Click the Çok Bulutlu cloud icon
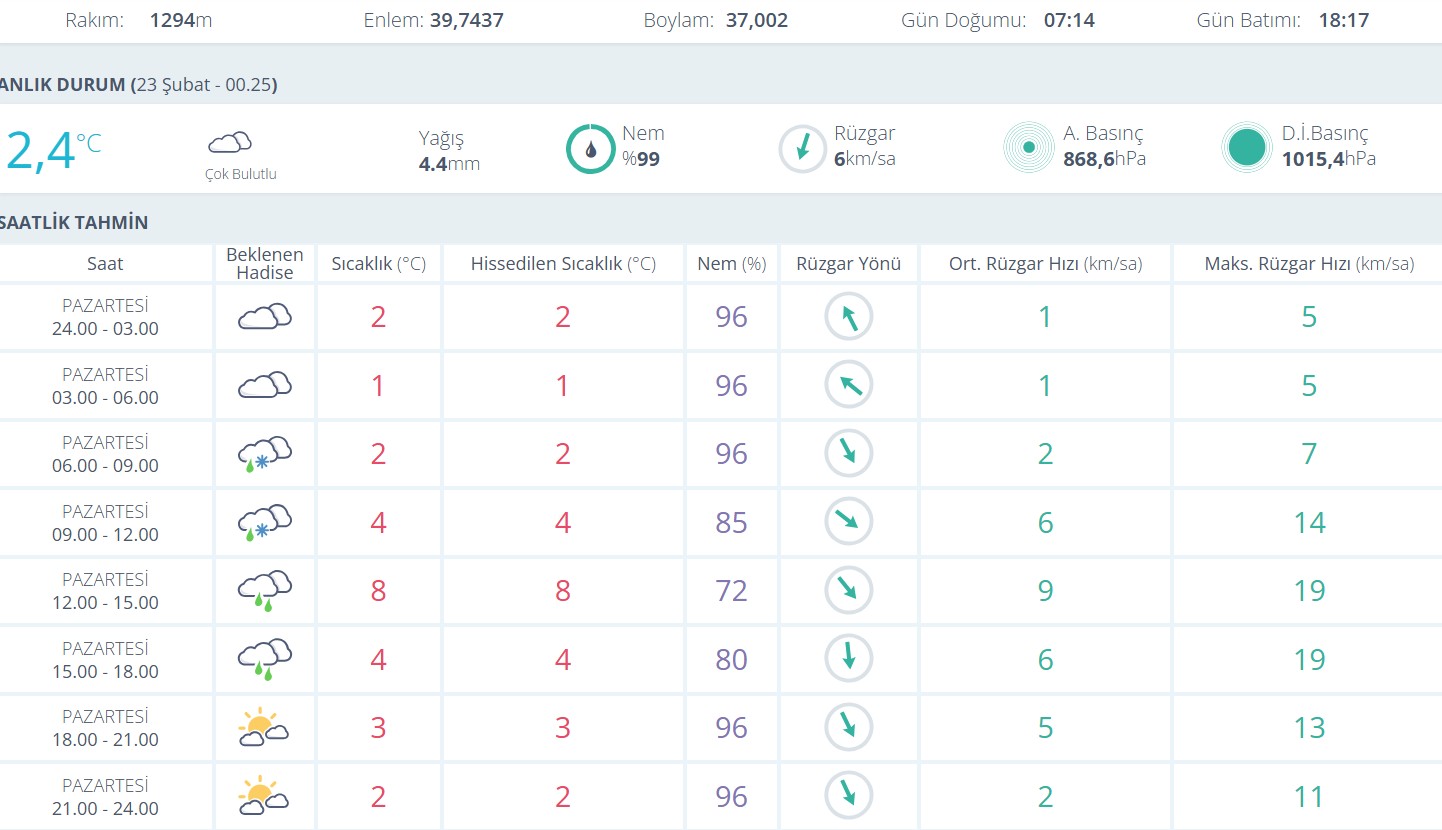Viewport: 1442px width, 830px height. pyautogui.click(x=229, y=142)
